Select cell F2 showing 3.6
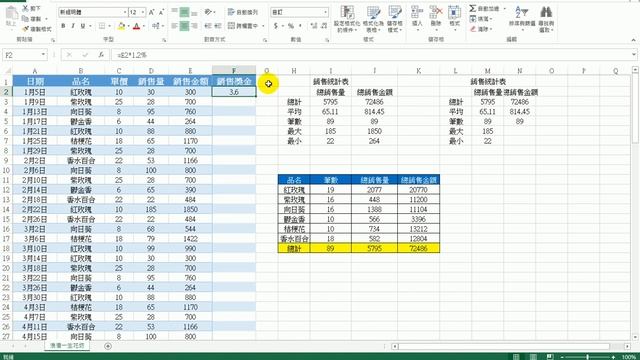The image size is (640, 360). (234, 92)
